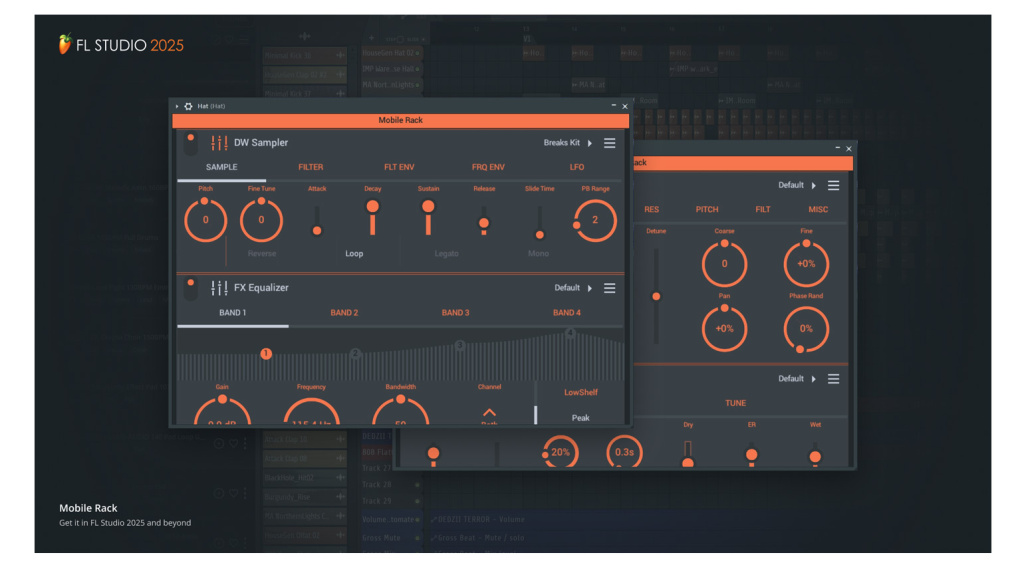Click the PB Range knob

[595, 220]
